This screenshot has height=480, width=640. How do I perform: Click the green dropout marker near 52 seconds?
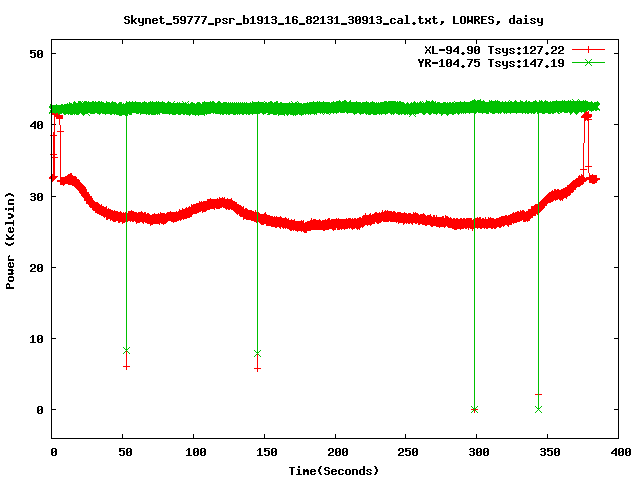[127, 350]
